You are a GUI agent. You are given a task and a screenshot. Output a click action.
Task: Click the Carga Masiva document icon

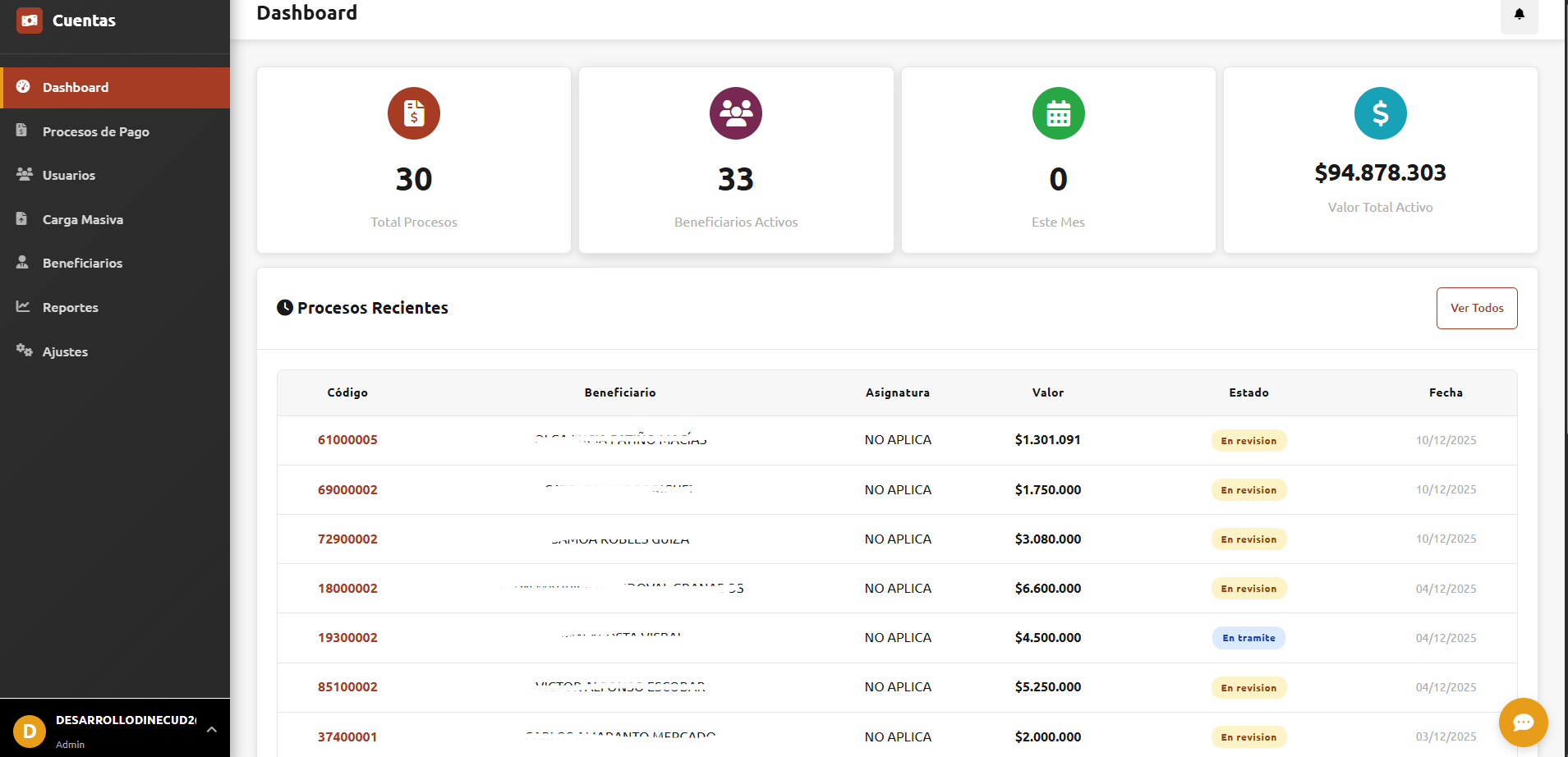coord(22,218)
